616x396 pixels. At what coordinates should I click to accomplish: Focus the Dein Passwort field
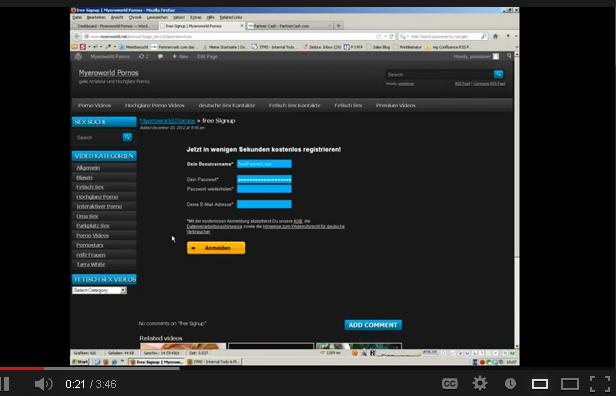[264, 179]
